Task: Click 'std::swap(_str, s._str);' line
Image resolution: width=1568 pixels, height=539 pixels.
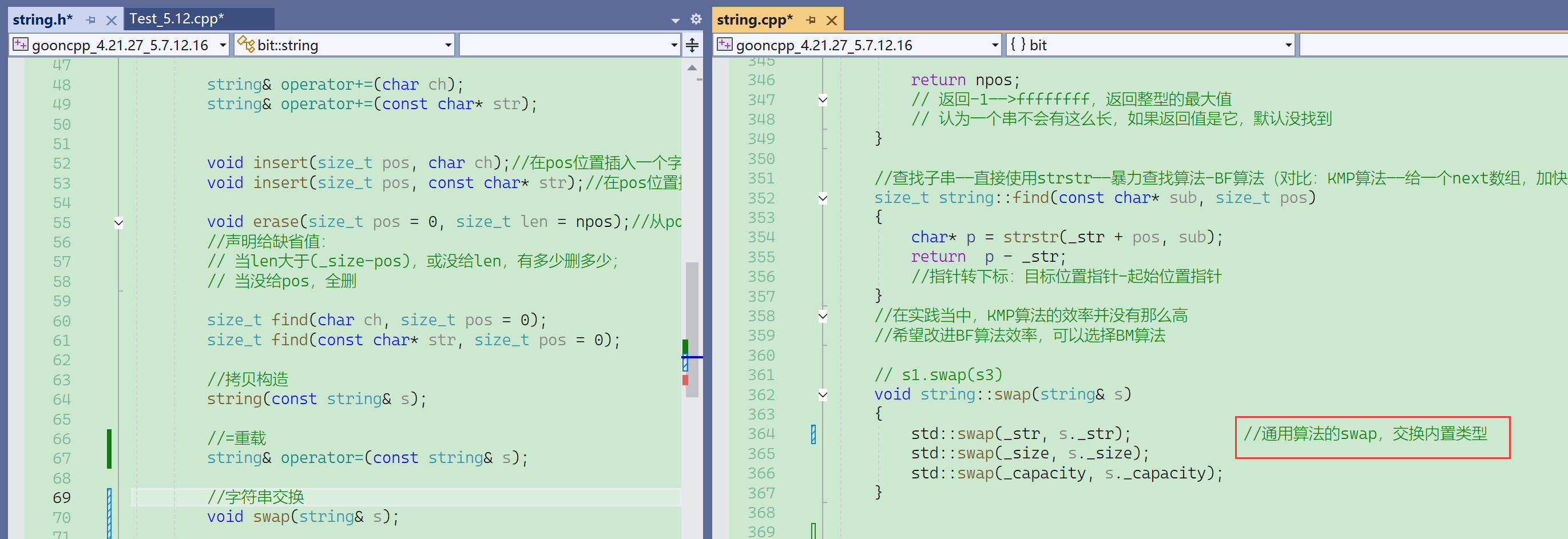Action: (x=1020, y=434)
